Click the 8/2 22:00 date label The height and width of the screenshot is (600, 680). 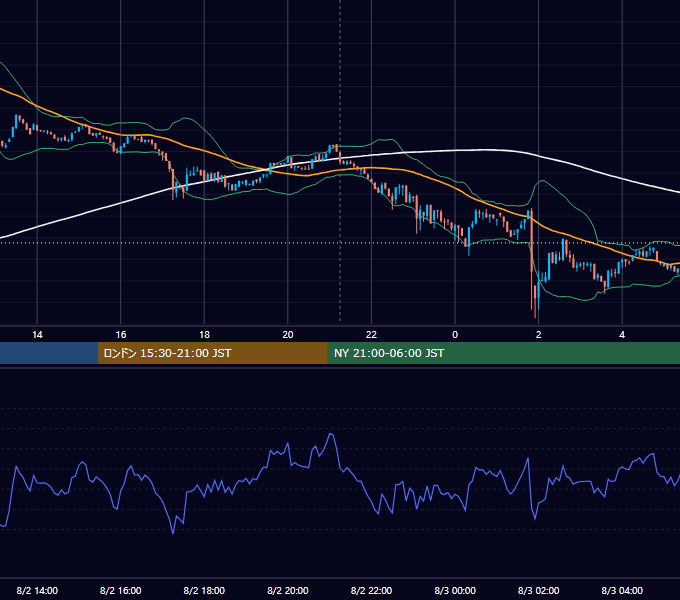[371, 590]
